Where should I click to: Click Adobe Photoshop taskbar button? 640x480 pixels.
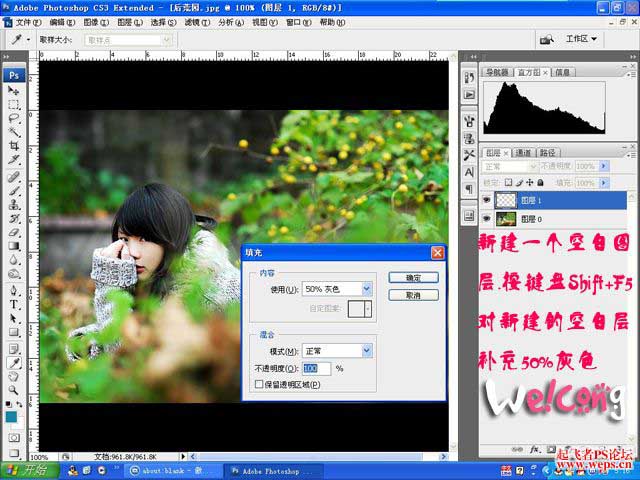click(273, 471)
